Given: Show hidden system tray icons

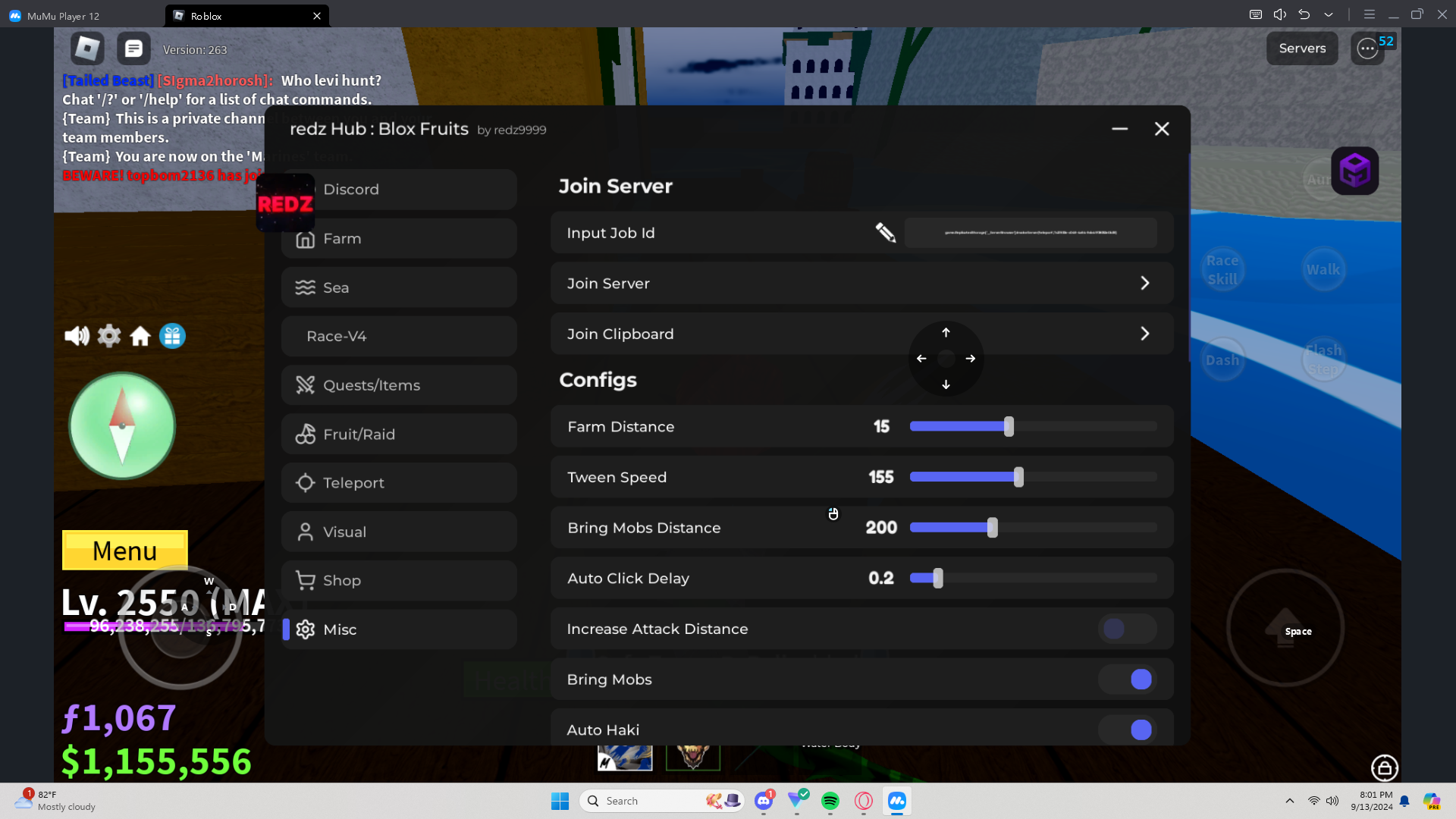Looking at the screenshot, I should click(1290, 801).
